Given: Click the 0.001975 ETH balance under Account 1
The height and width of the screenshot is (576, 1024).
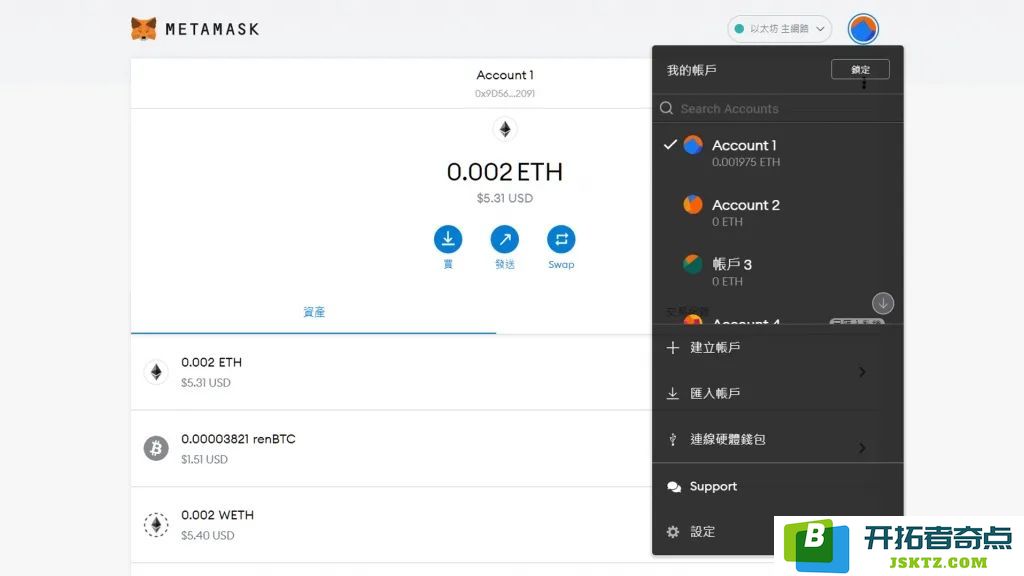Looking at the screenshot, I should tap(746, 162).
